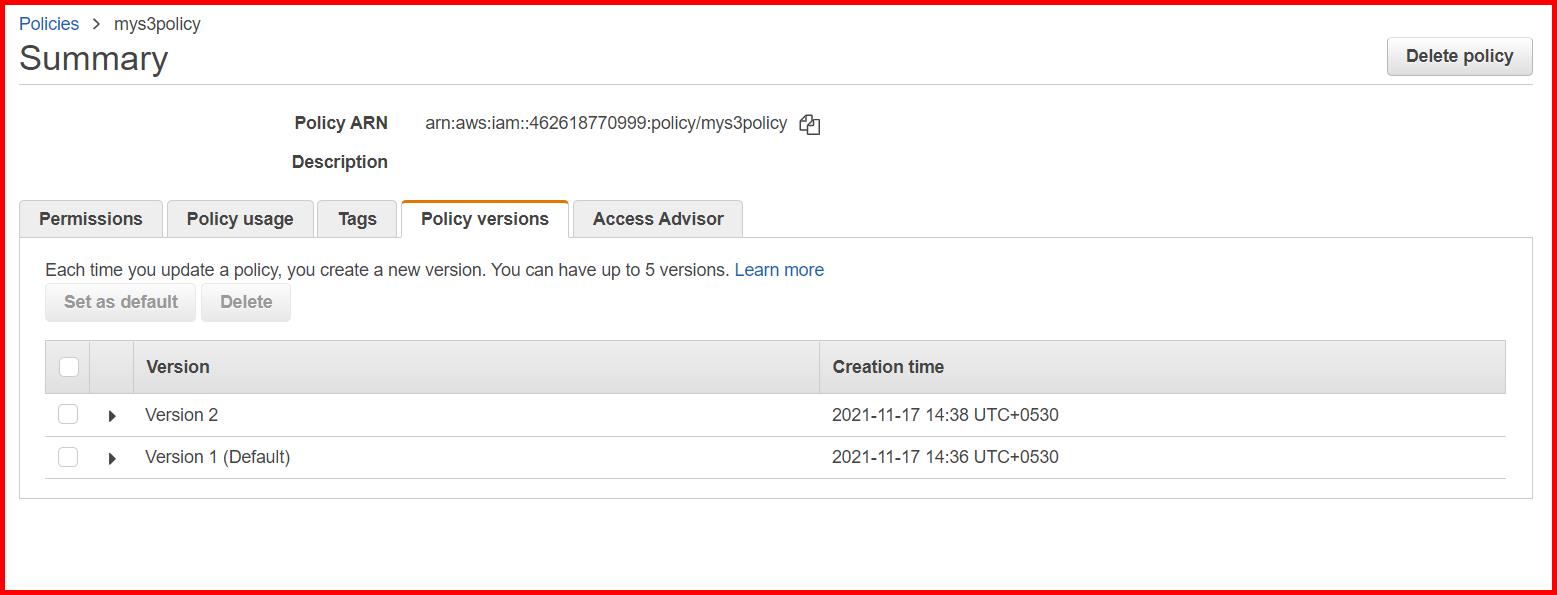Tick the Version 1 (Default) checkbox
Viewport: 1557px width, 595px height.
[x=68, y=457]
